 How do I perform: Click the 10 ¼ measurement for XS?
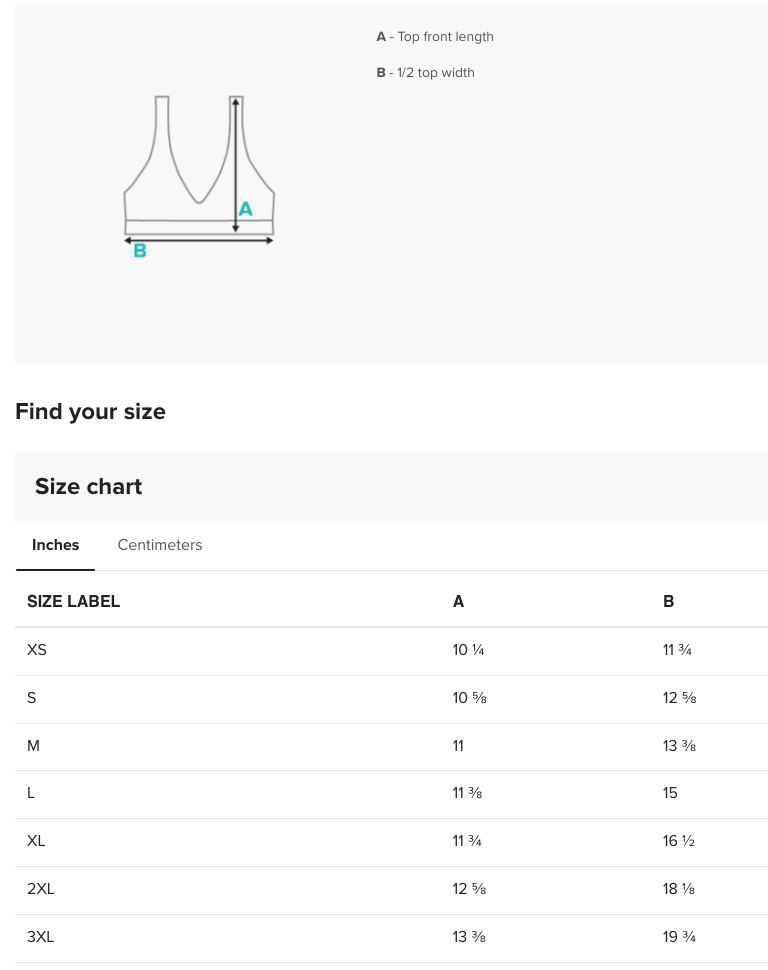coord(468,650)
